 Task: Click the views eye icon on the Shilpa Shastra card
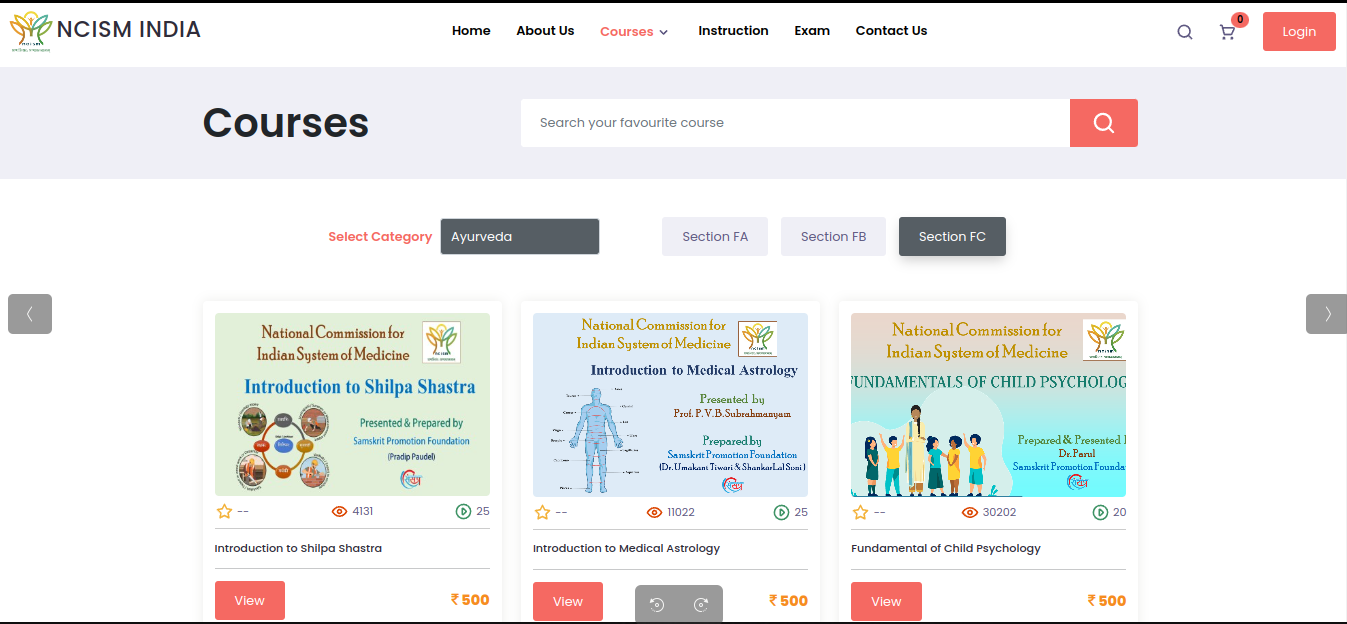(x=339, y=511)
